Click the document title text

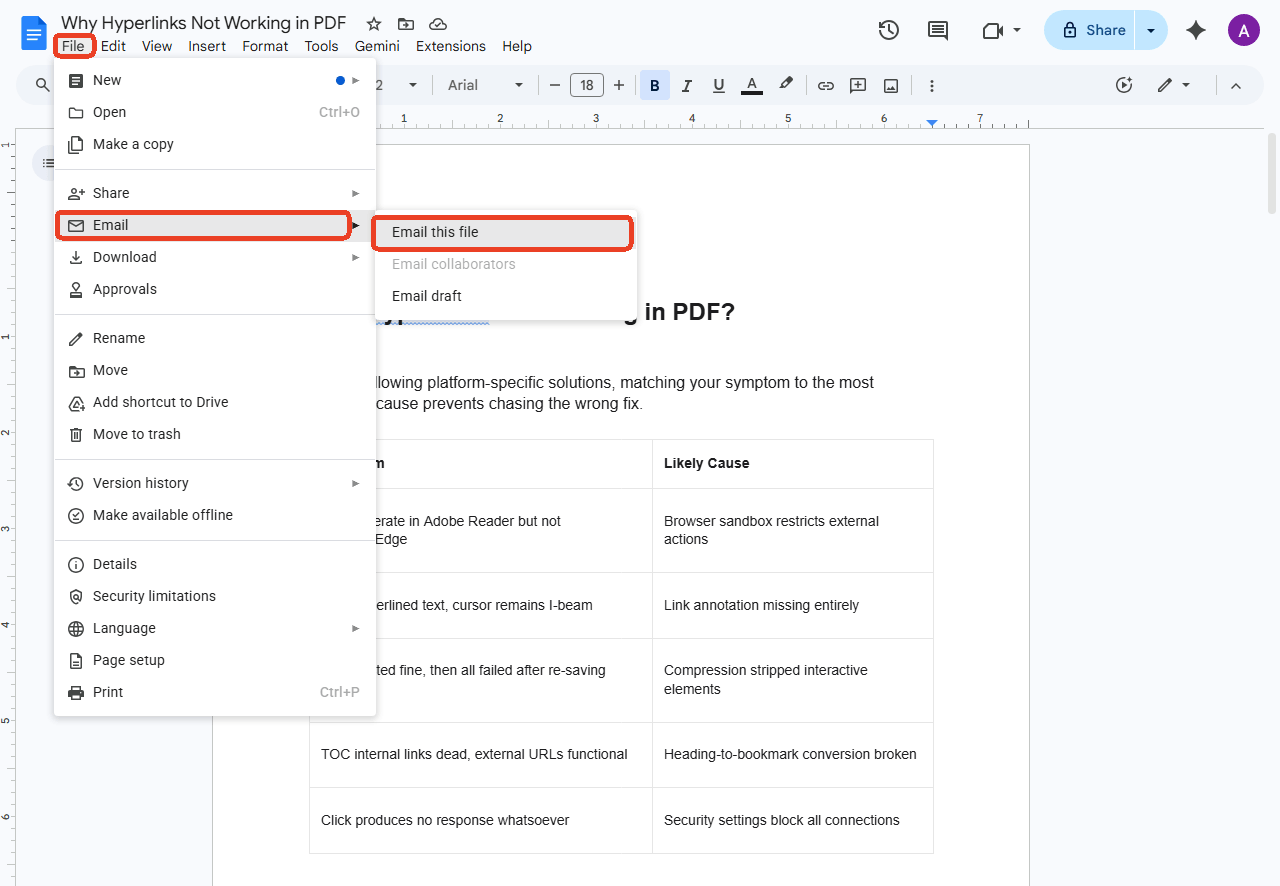coord(204,23)
